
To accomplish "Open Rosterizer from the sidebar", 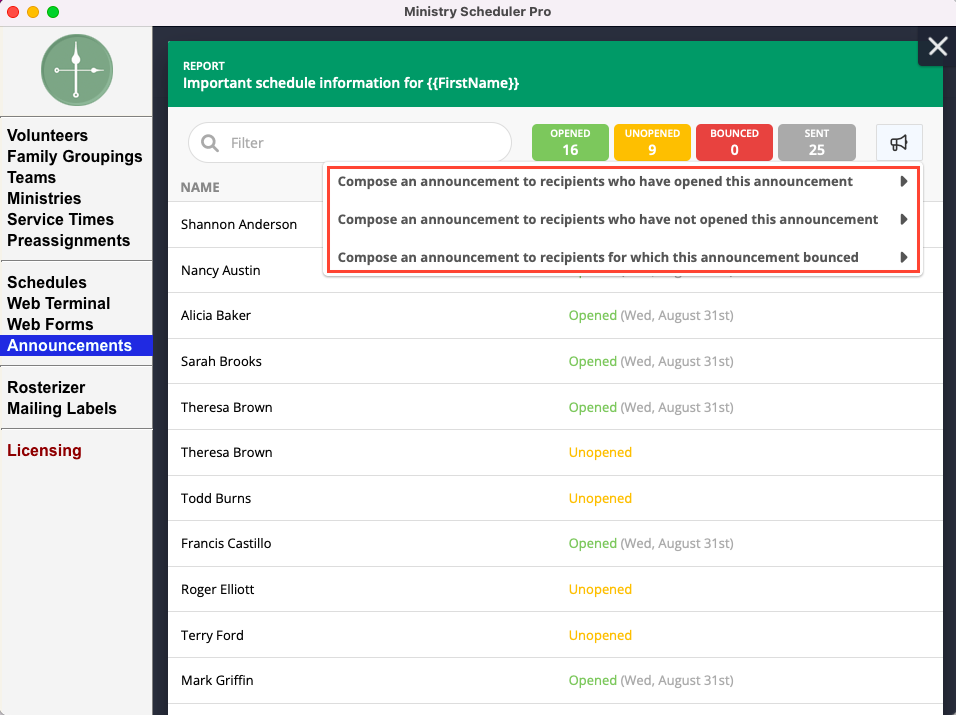I will tap(46, 387).
